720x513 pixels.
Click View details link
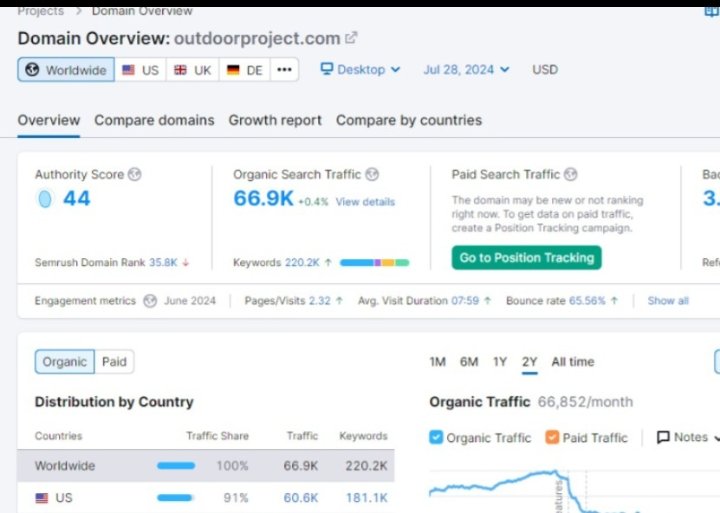(365, 202)
